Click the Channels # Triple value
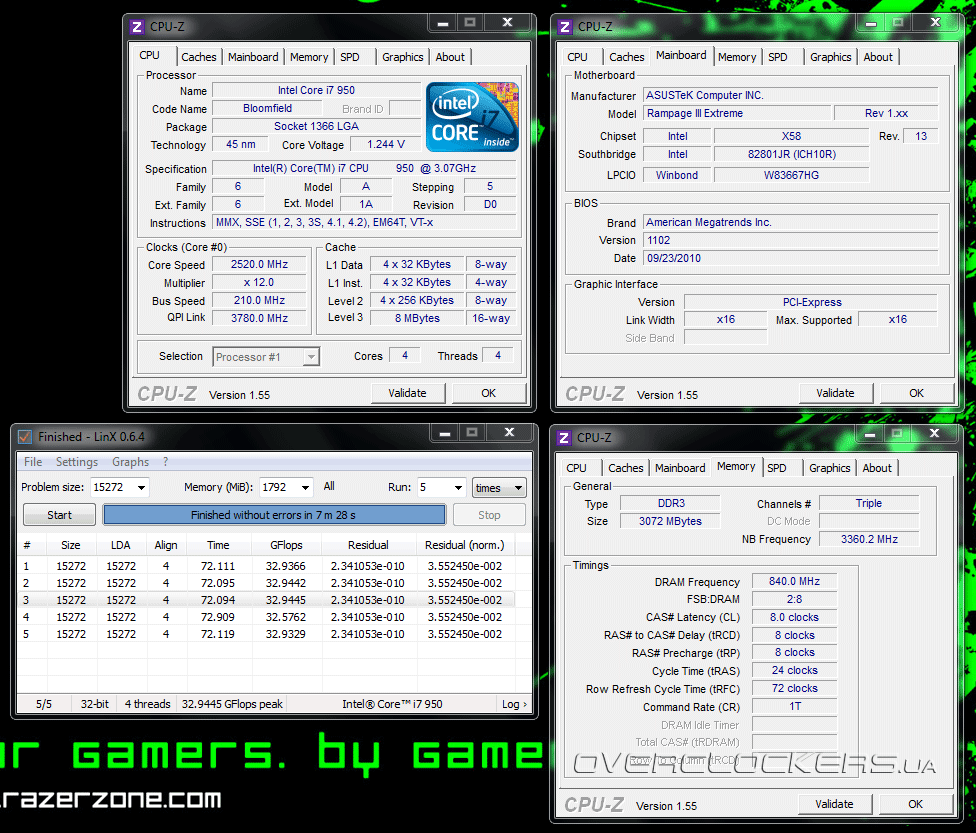Screen dimensions: 976x833 (x=869, y=503)
